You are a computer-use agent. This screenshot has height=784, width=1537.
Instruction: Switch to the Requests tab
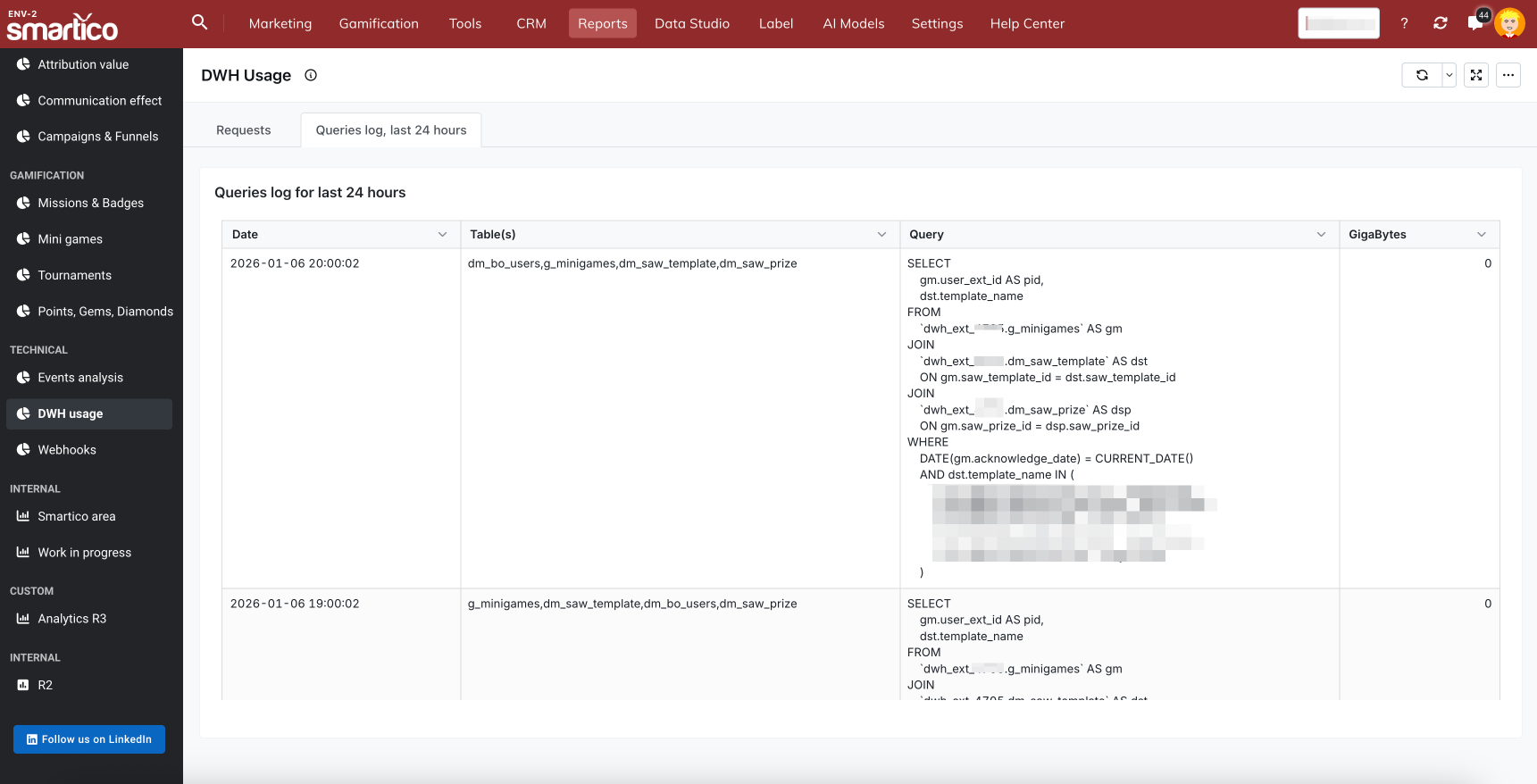(x=243, y=130)
